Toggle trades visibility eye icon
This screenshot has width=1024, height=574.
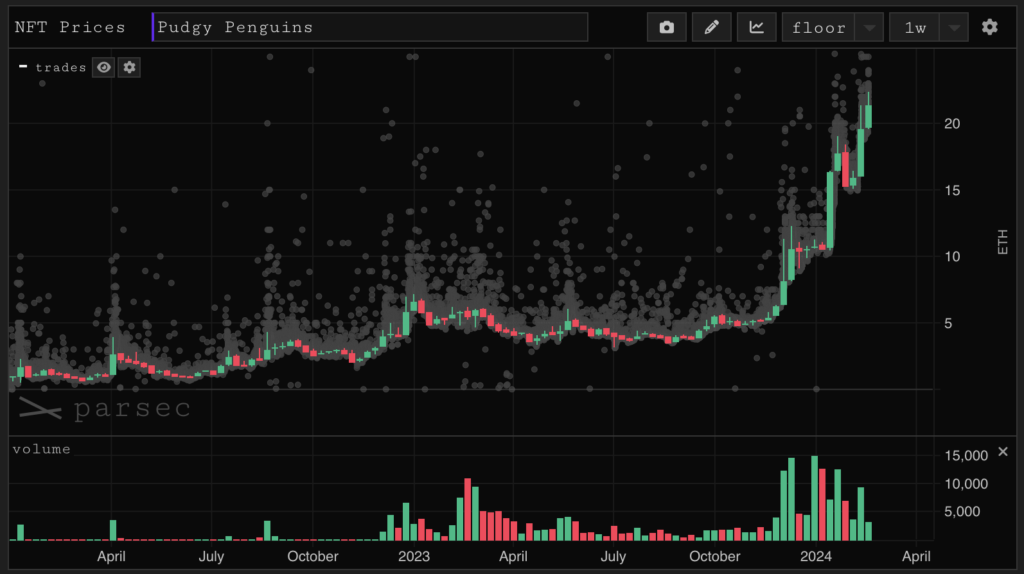point(104,67)
